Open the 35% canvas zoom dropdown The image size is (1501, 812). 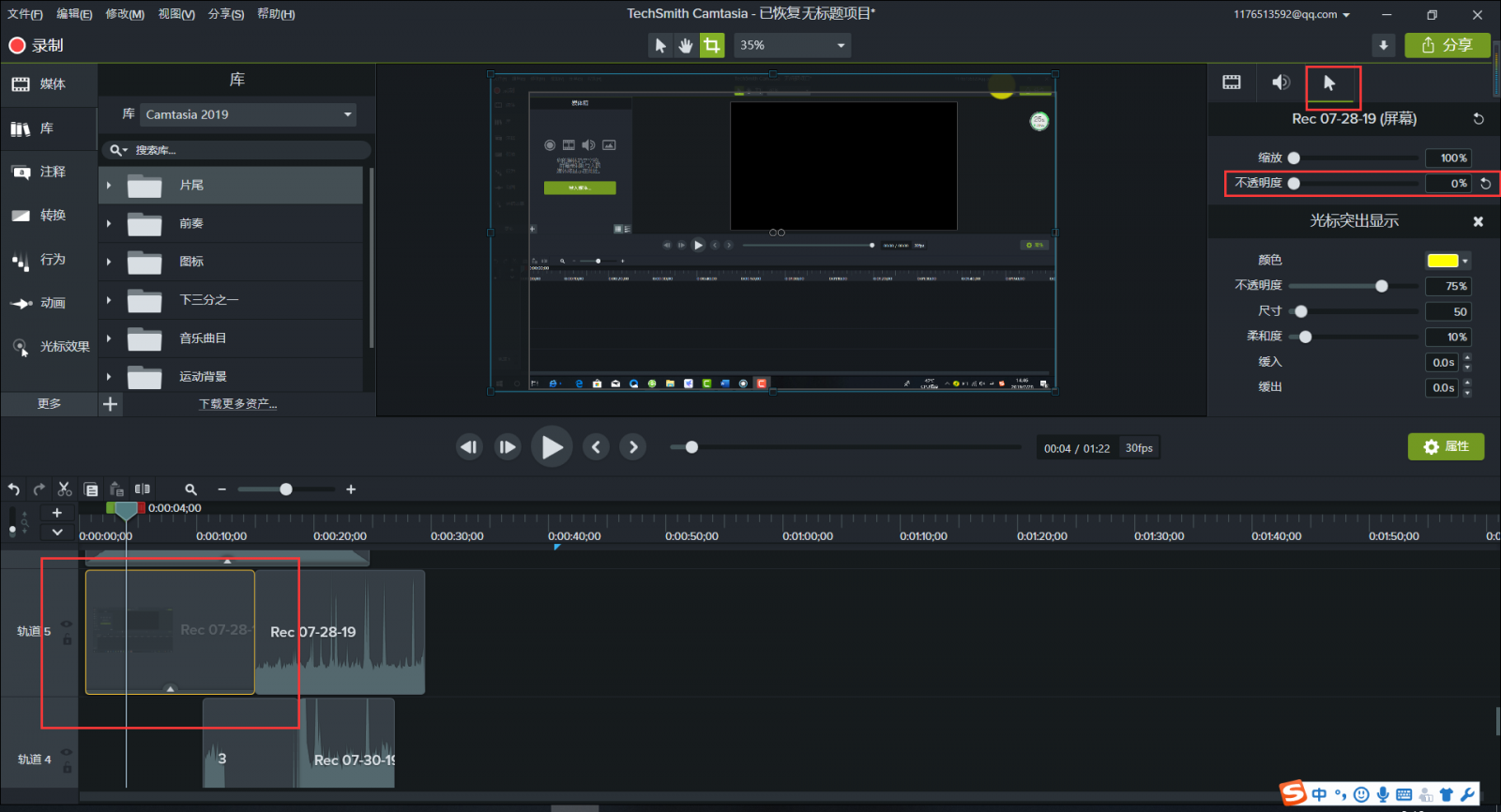(x=792, y=45)
